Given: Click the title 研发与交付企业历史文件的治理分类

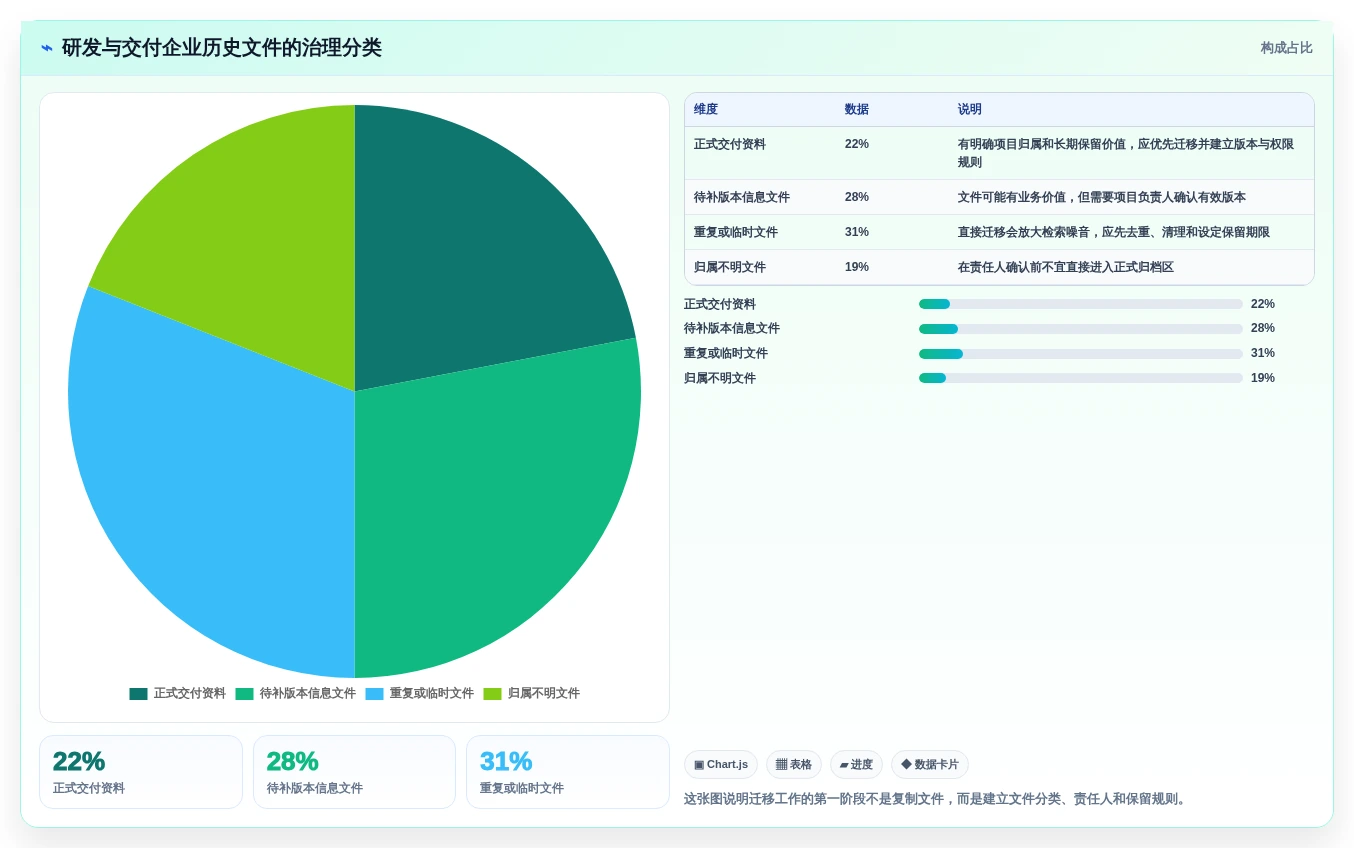Looking at the screenshot, I should [x=222, y=48].
